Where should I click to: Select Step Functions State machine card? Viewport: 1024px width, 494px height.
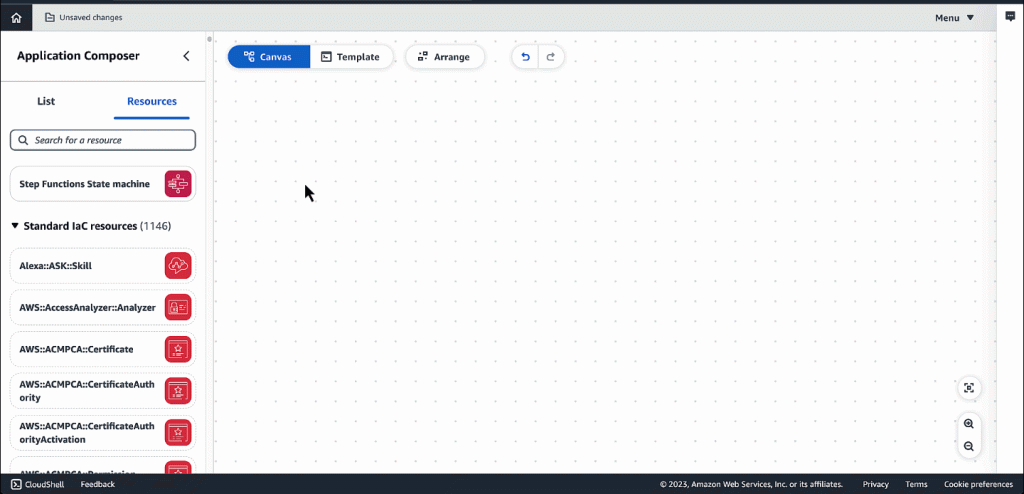103,184
